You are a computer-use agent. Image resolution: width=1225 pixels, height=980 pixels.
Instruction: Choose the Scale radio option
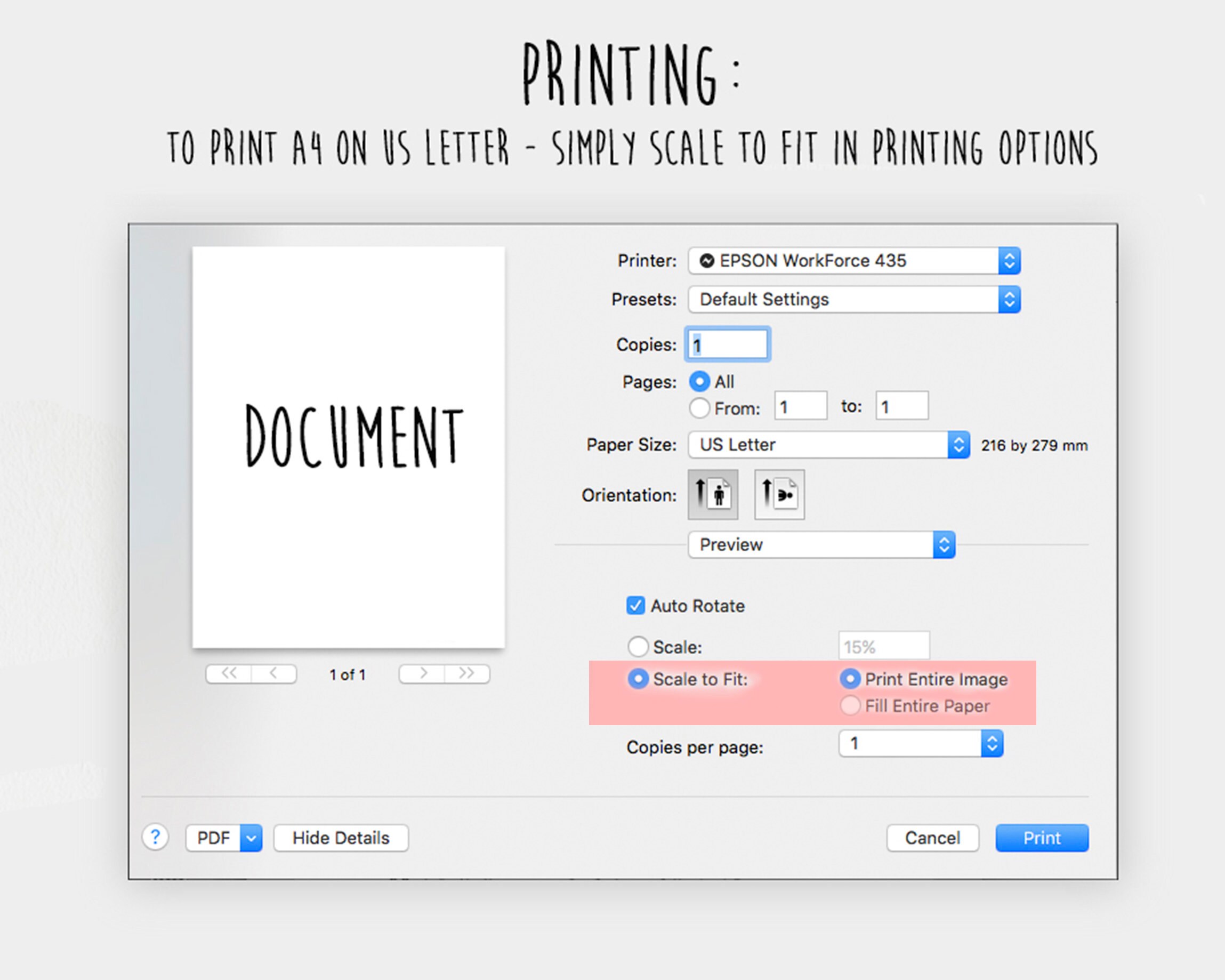pyautogui.click(x=638, y=646)
